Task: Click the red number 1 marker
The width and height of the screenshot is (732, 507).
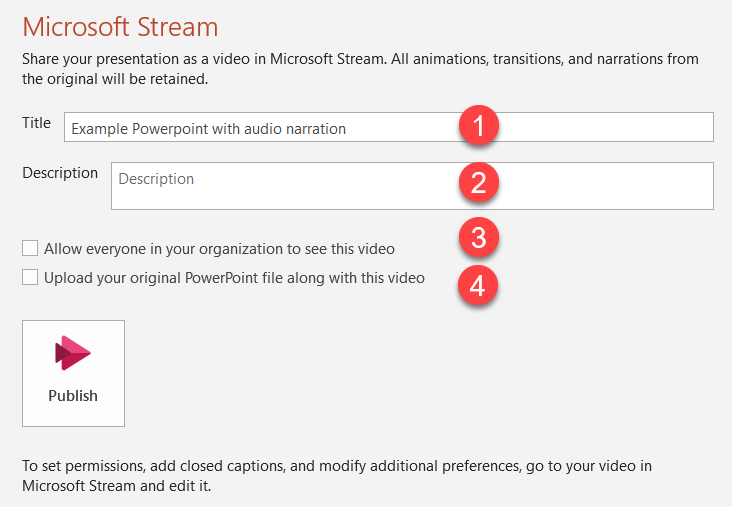Action: pos(479,125)
